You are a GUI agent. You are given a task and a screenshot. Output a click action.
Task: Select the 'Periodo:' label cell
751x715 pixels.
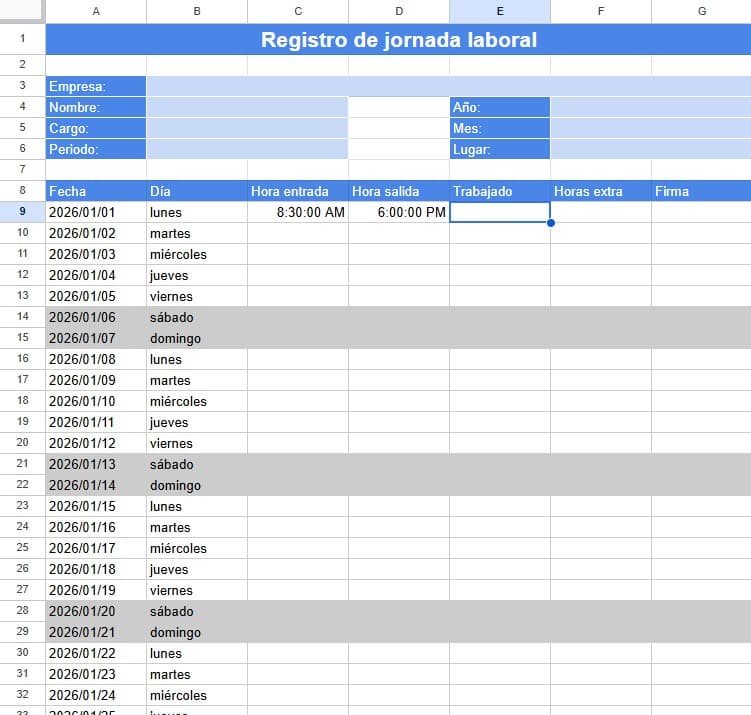[x=96, y=149]
